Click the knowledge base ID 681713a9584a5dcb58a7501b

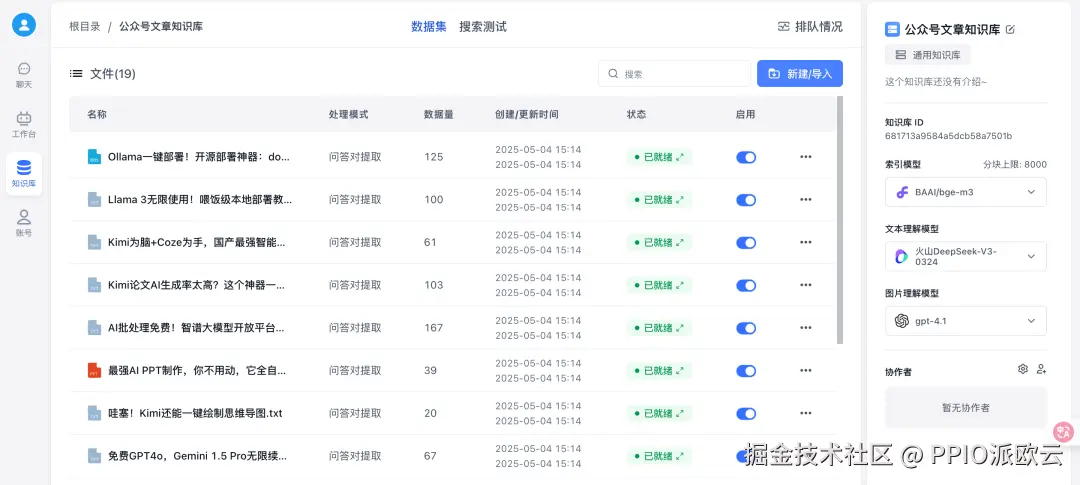tap(948, 136)
